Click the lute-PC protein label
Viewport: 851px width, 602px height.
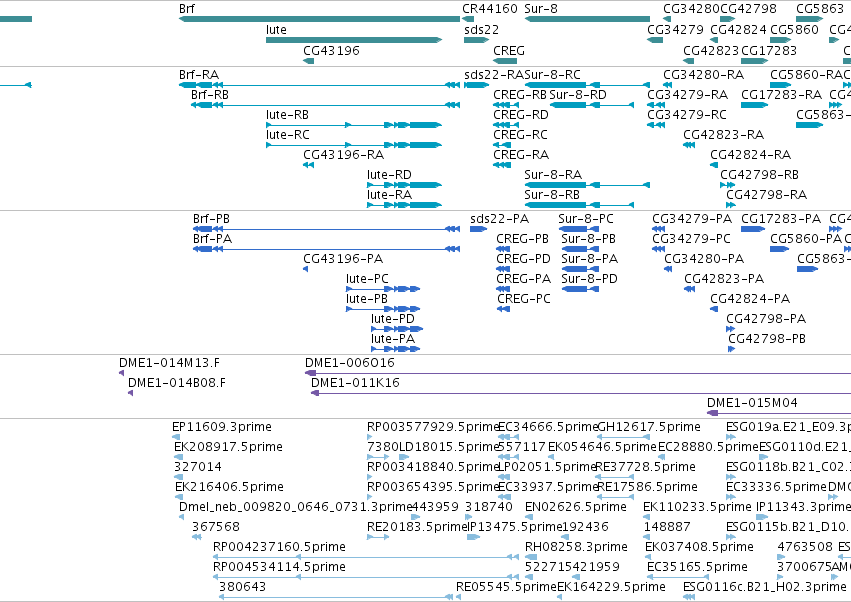[367, 280]
